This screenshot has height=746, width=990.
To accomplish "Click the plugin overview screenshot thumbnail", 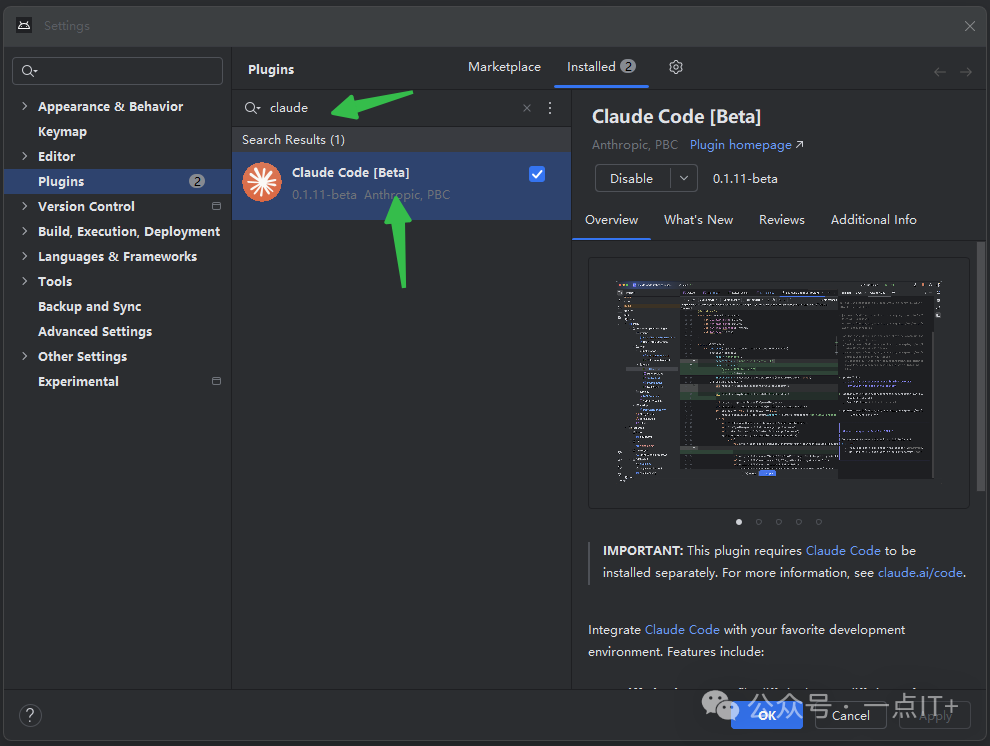I will (x=778, y=382).
